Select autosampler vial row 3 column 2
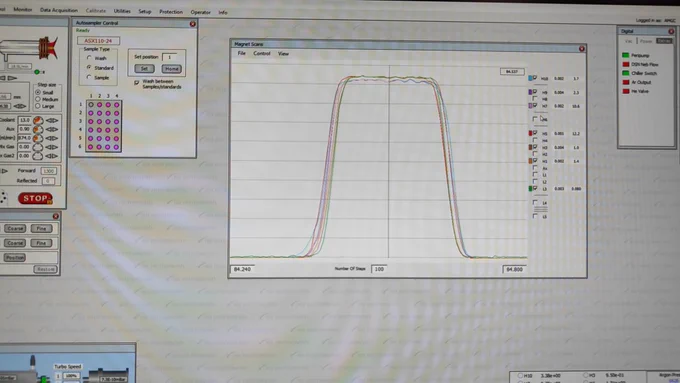680x383 pixels. (x=99, y=121)
